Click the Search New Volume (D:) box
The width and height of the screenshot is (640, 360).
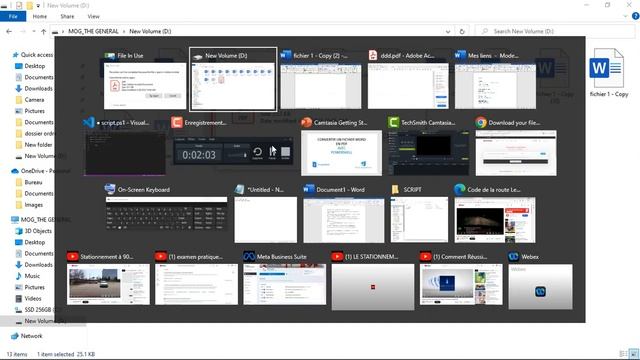click(555, 31)
